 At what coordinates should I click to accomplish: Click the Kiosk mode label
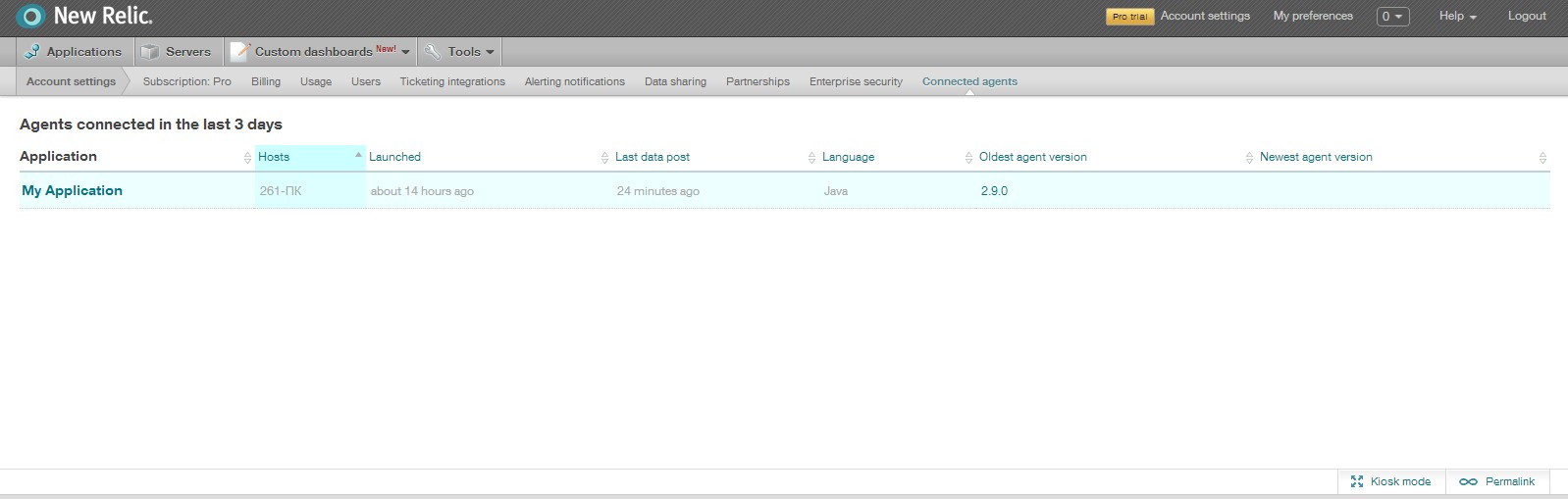coord(1400,481)
